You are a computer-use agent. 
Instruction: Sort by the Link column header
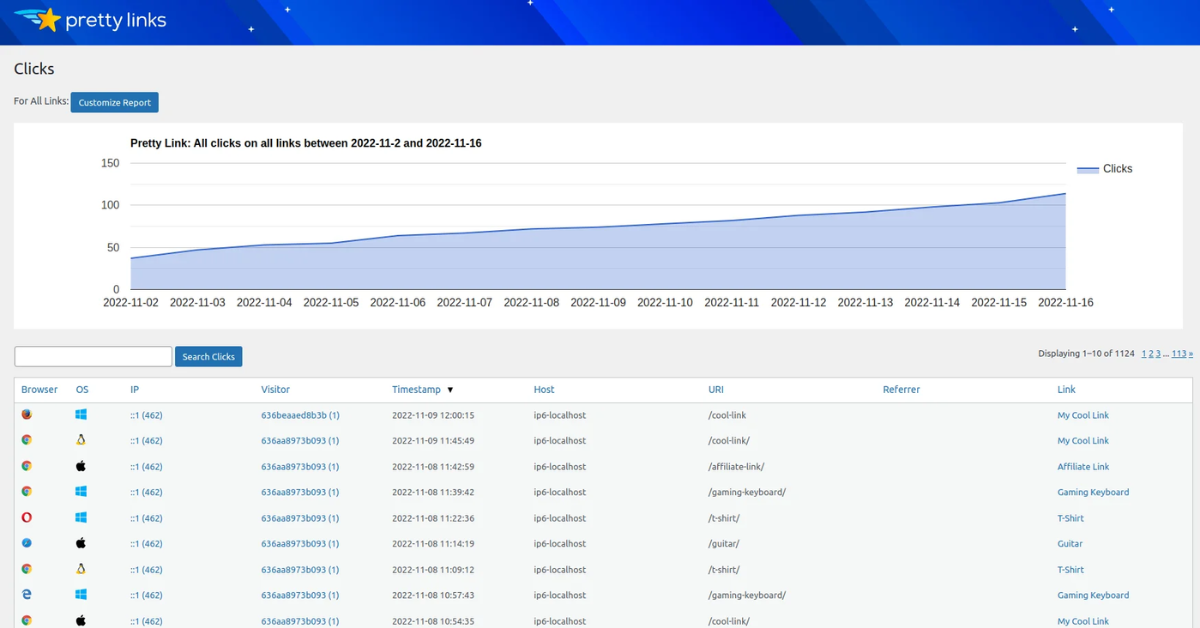point(1066,389)
